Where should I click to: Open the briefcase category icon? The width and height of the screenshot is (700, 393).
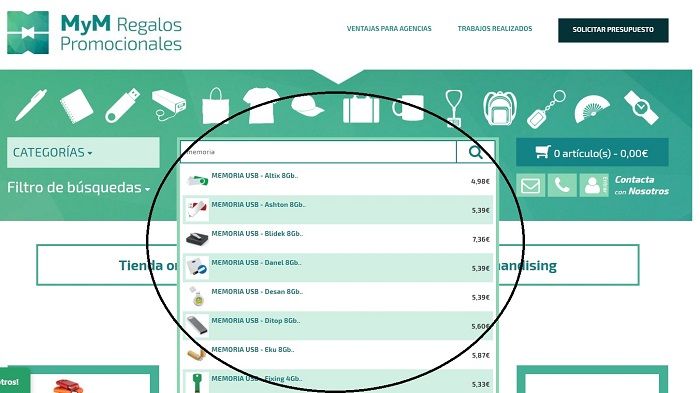[x=361, y=108]
